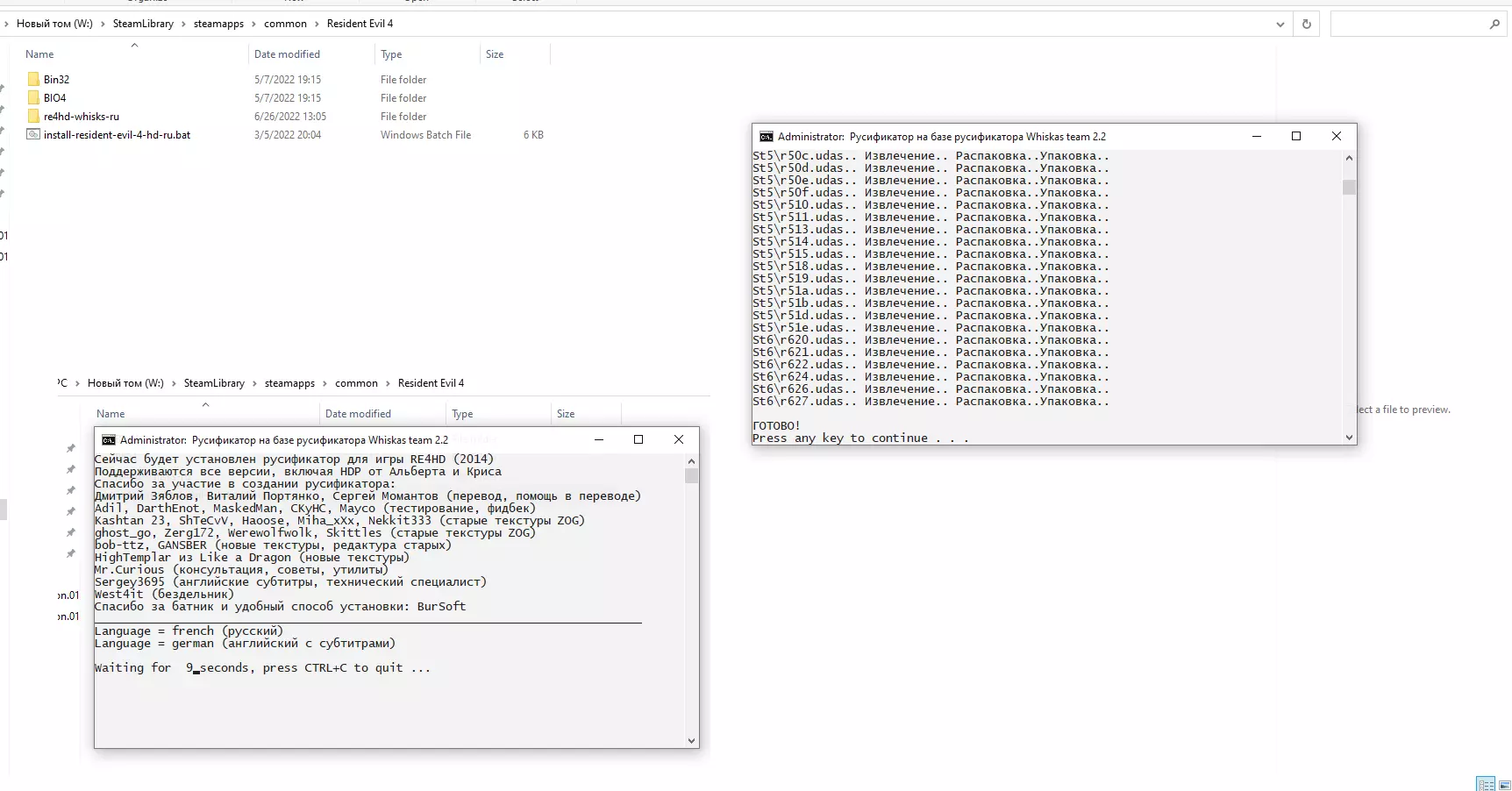Select install-resident-evil-4-hd-ru.bat file name
The width and height of the screenshot is (1512, 791).
(117, 134)
